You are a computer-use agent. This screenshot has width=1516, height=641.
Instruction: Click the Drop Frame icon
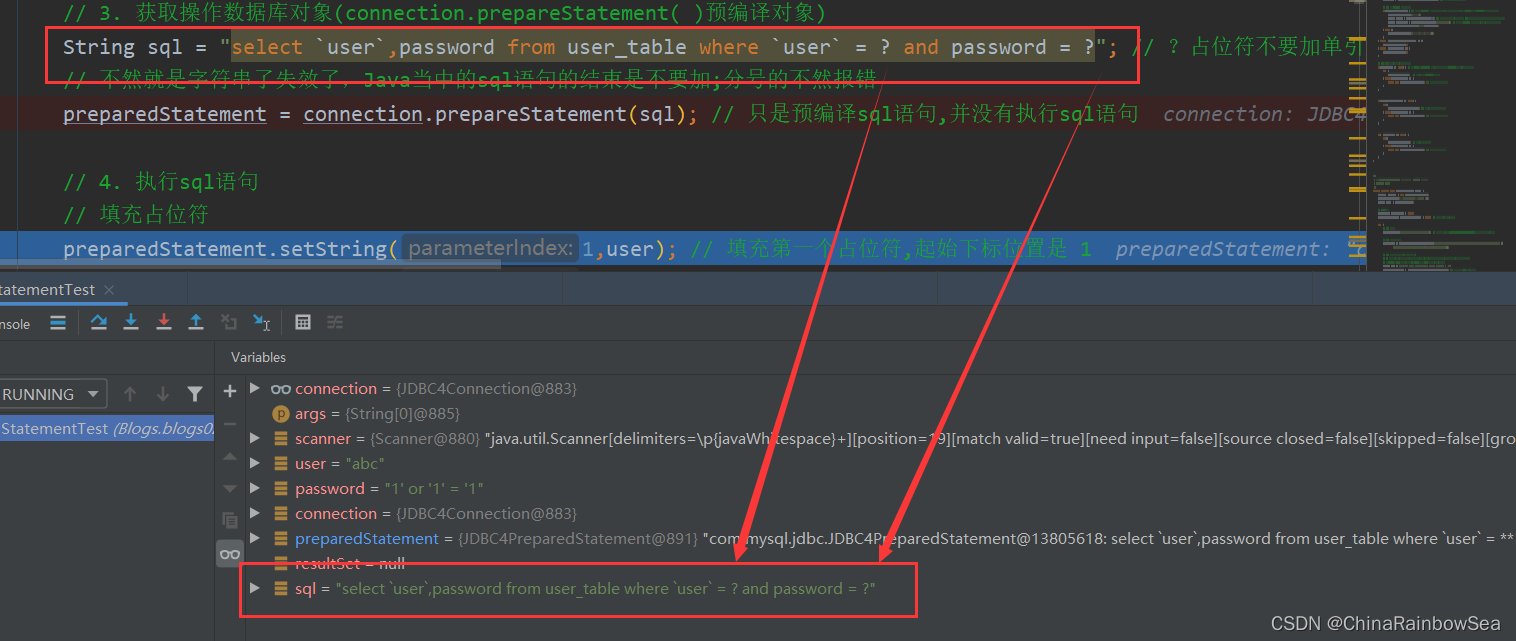229,322
